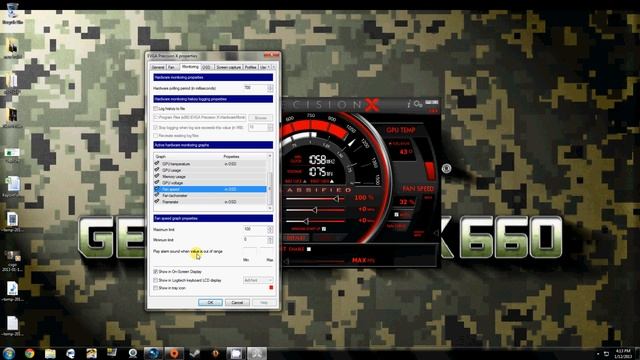Click the alarm Max threshold field
The height and width of the screenshot is (360, 640).
[267, 251]
